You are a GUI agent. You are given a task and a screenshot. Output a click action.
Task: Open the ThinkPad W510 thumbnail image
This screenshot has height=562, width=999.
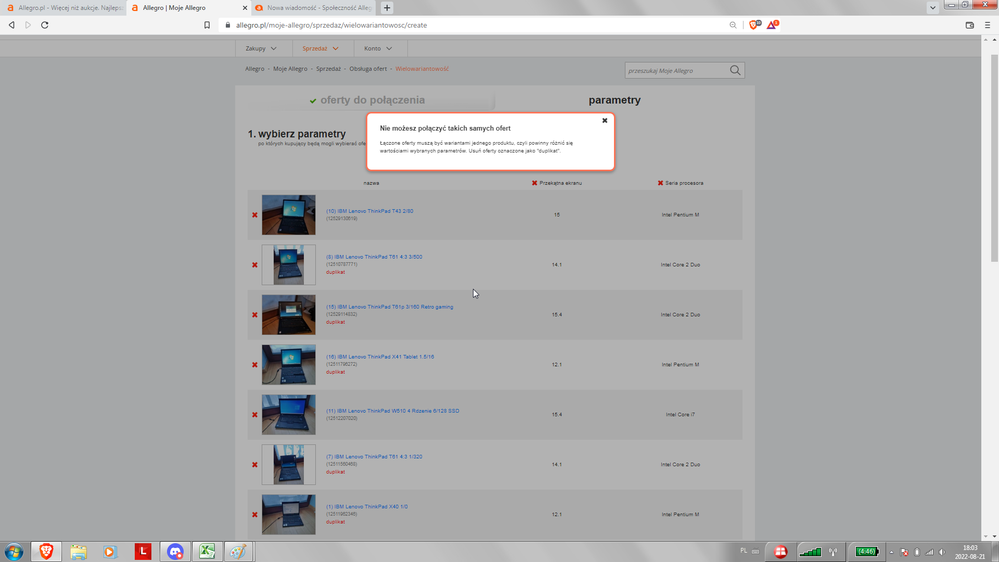click(289, 415)
